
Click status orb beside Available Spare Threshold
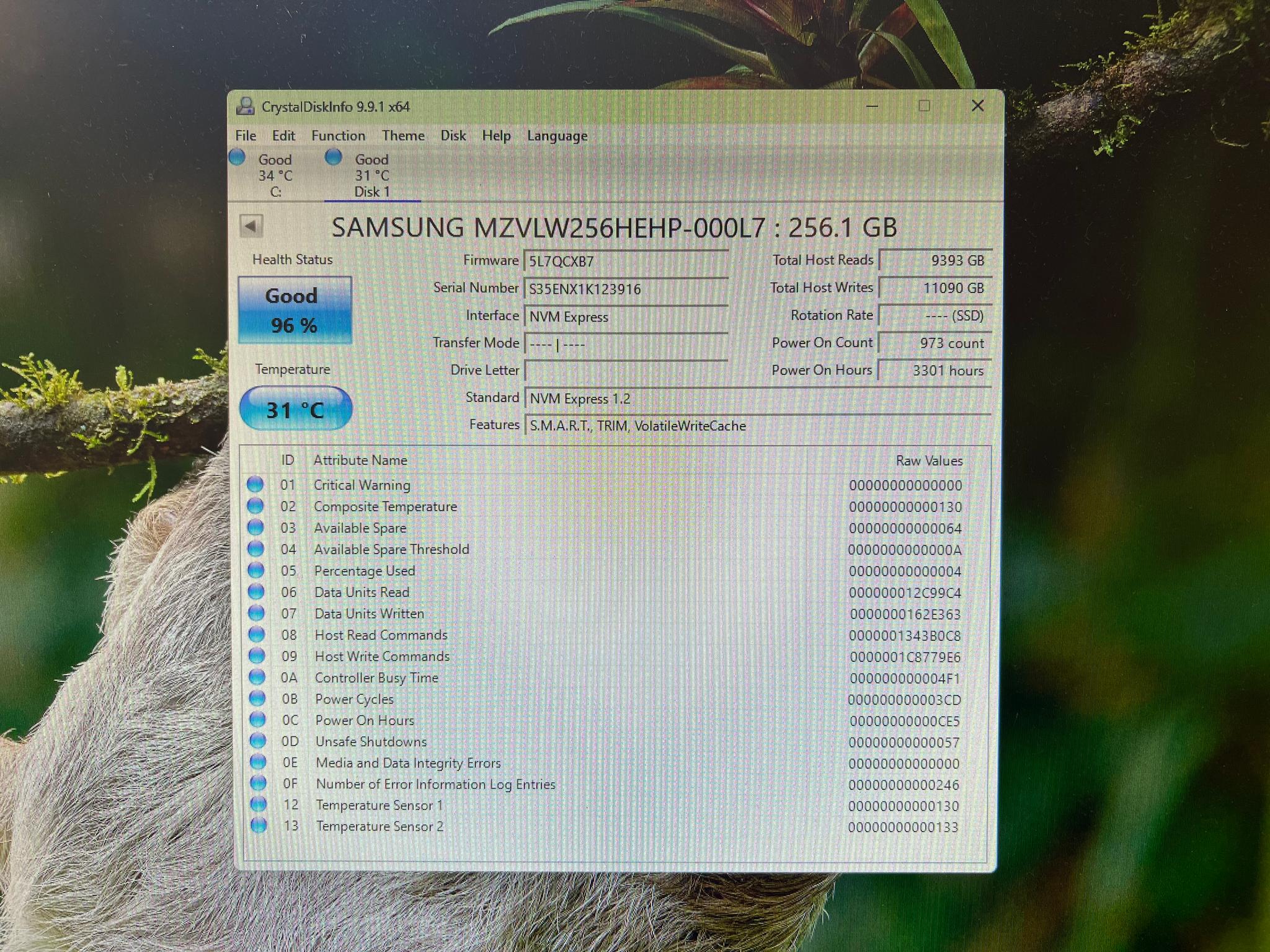click(255, 549)
